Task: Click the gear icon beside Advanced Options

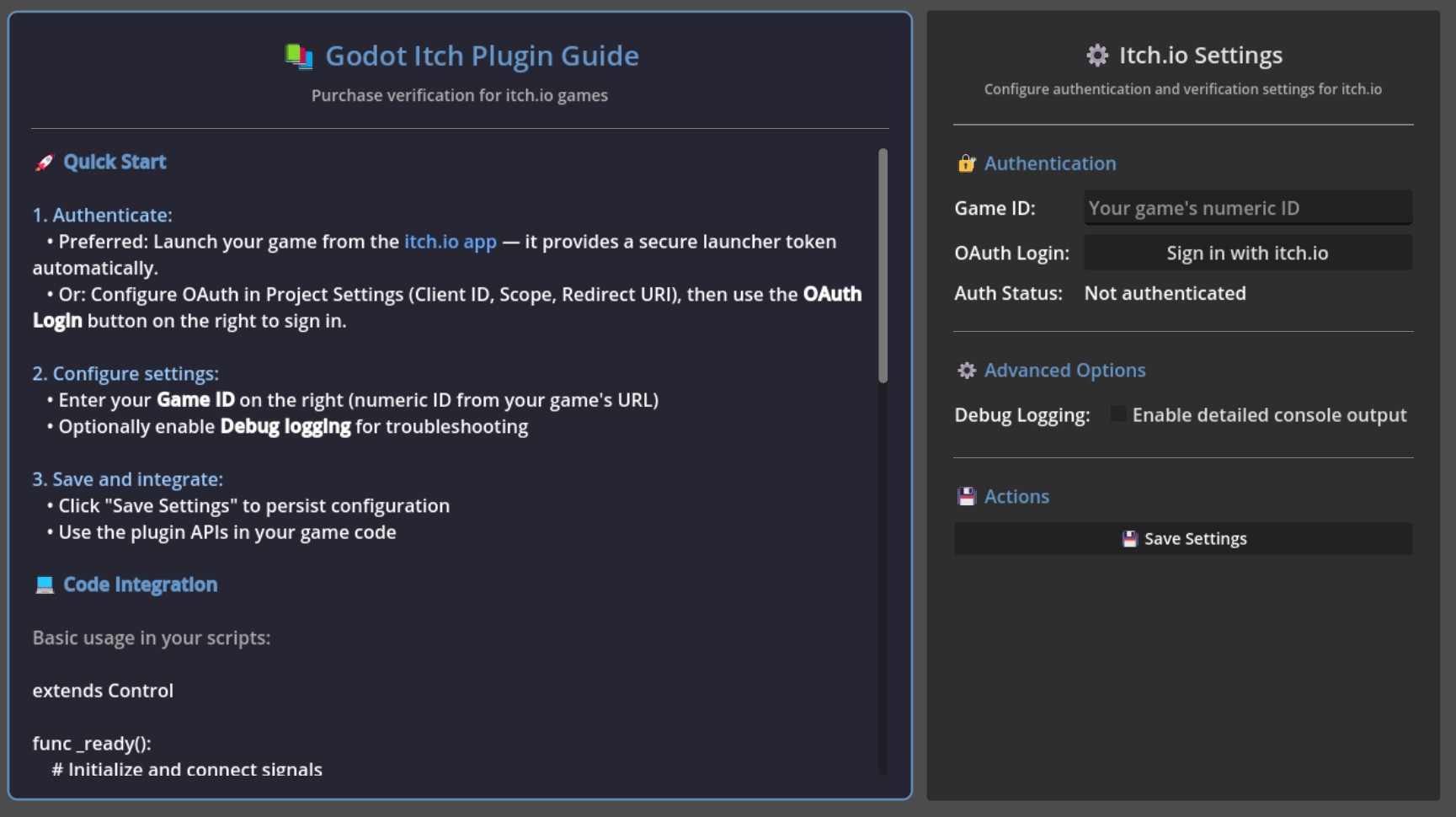Action: pyautogui.click(x=966, y=370)
